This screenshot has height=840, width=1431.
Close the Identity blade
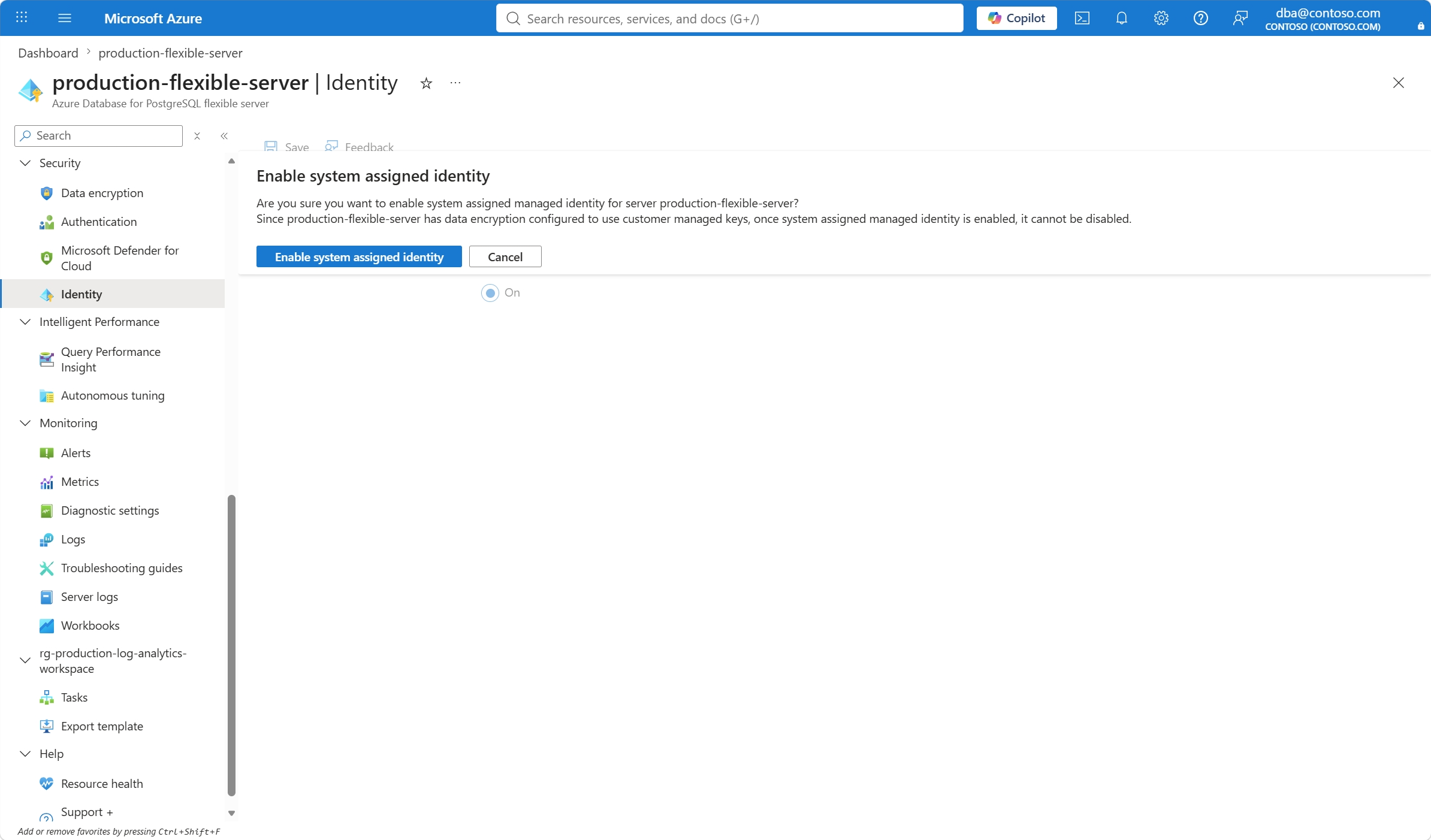1398,83
